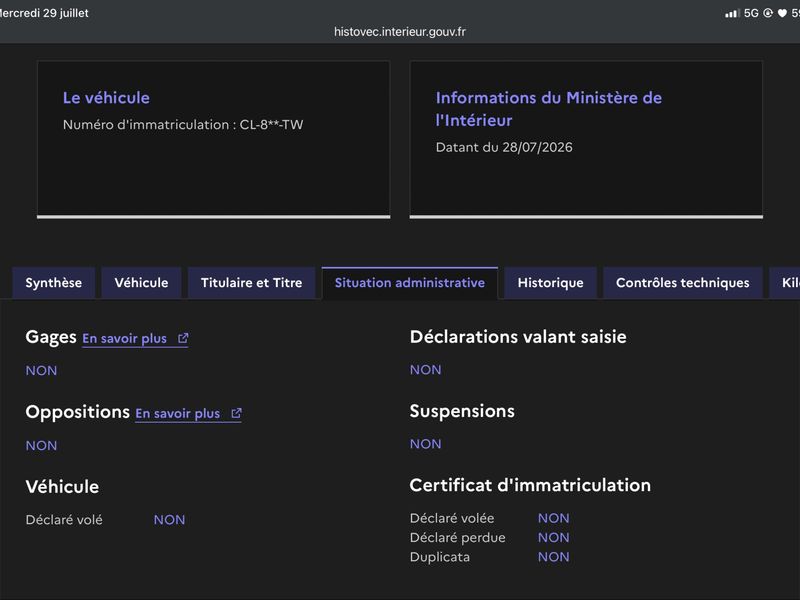The width and height of the screenshot is (800, 600).
Task: Go to the Historique tab
Action: 551,283
